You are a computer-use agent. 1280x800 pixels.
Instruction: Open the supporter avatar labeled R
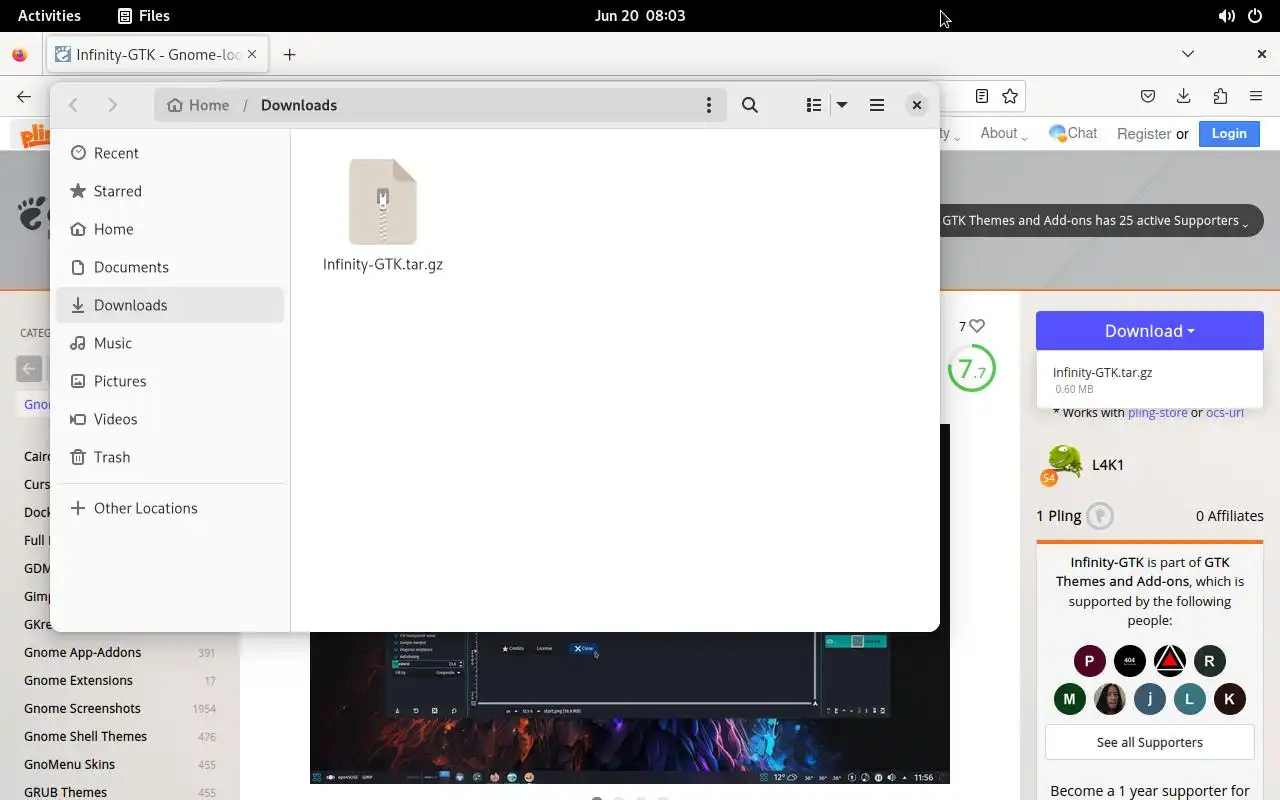[x=1210, y=661]
